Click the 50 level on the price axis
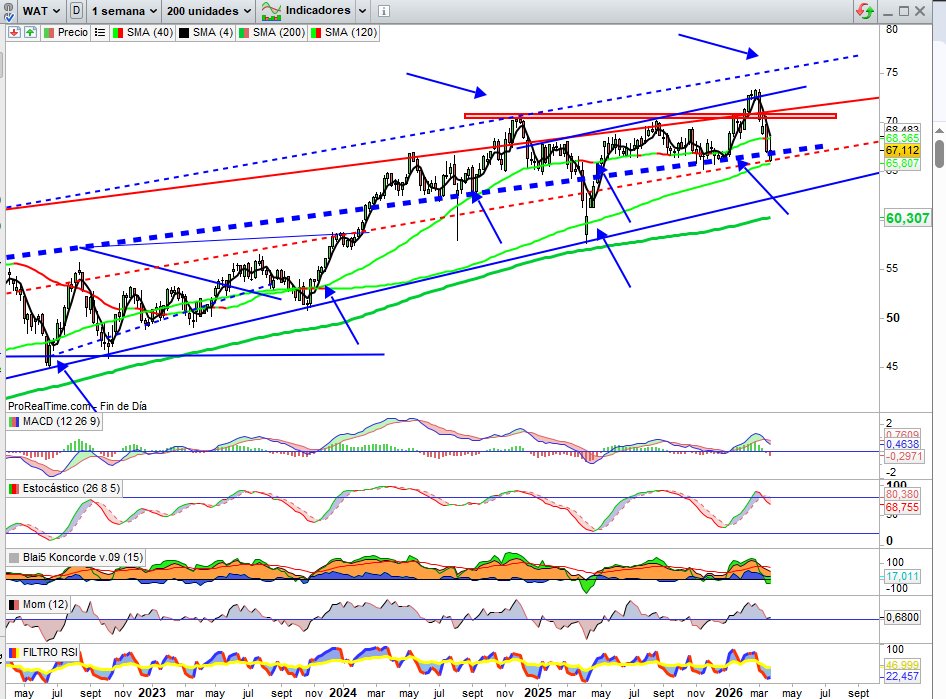946x699 pixels. [892, 318]
